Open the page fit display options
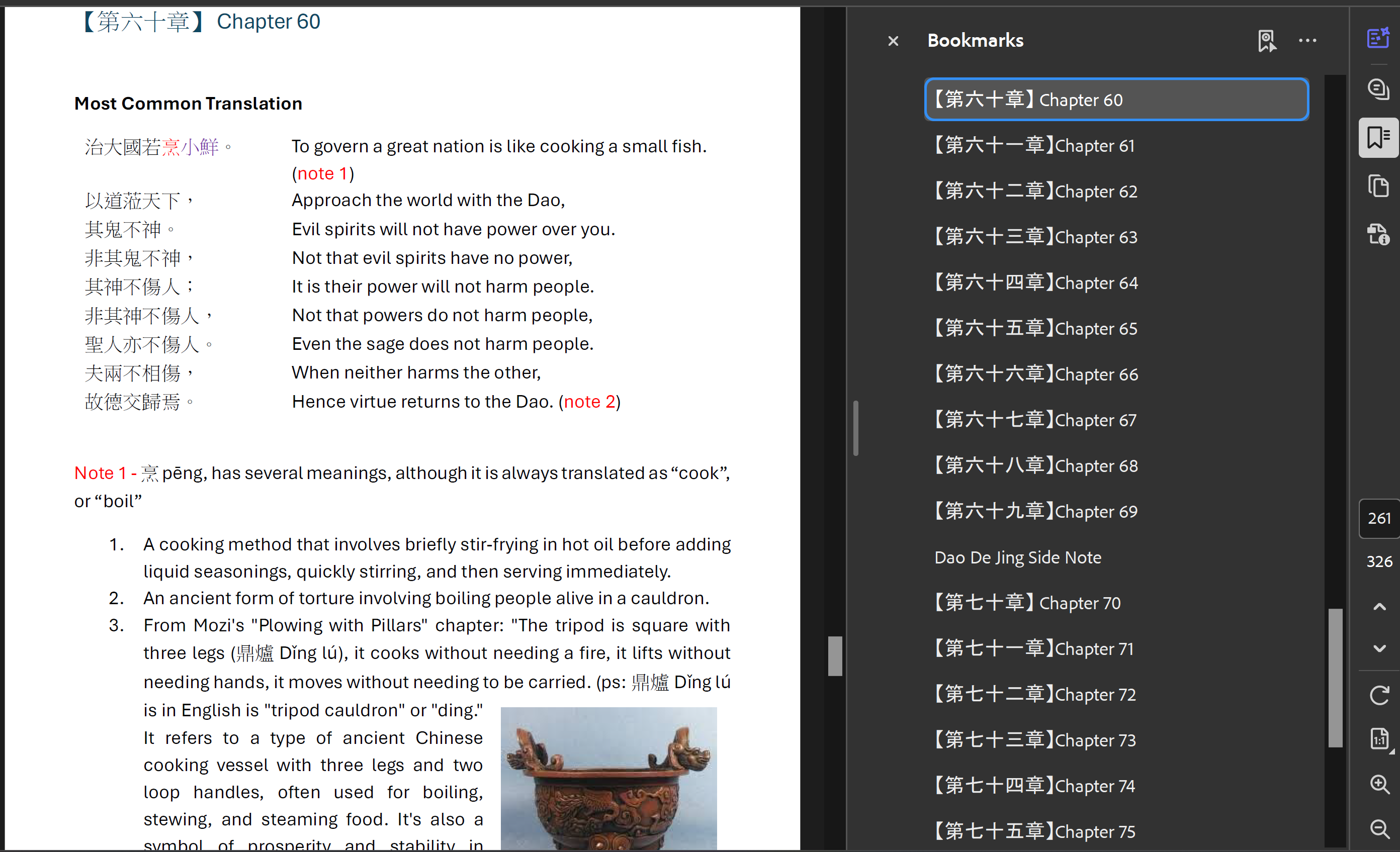The image size is (1400, 852). tap(1378, 740)
